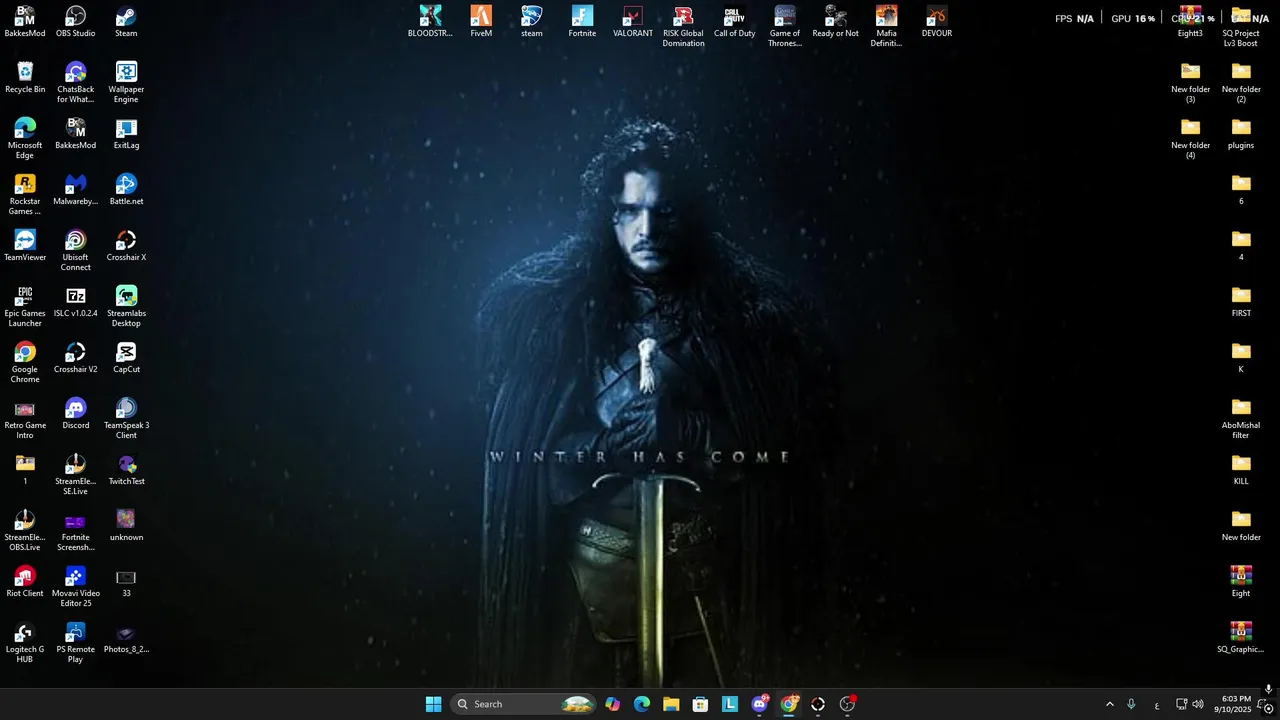
Task: Select the plugins folder
Action: pos(1241,134)
